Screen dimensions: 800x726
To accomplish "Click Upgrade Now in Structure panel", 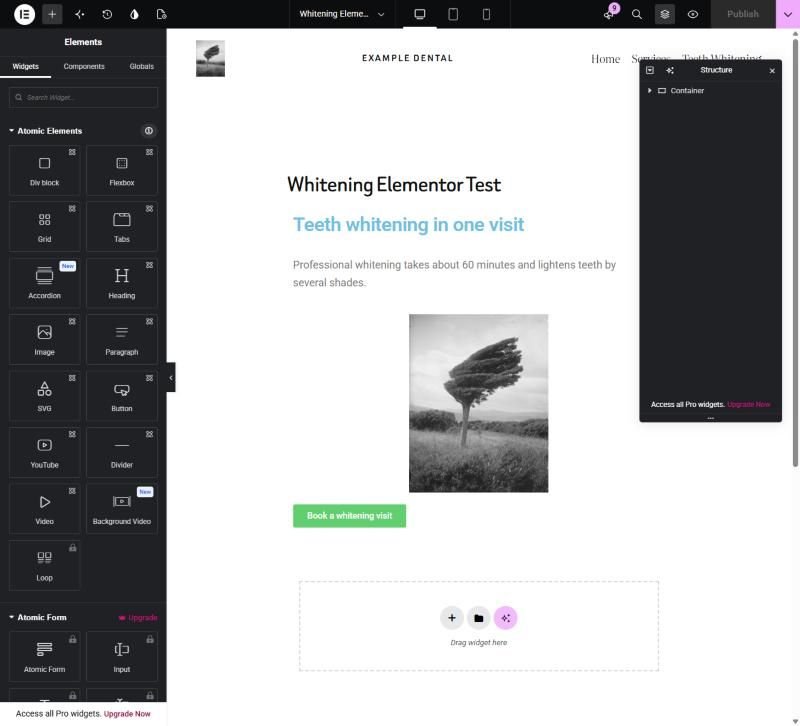I will 748,404.
